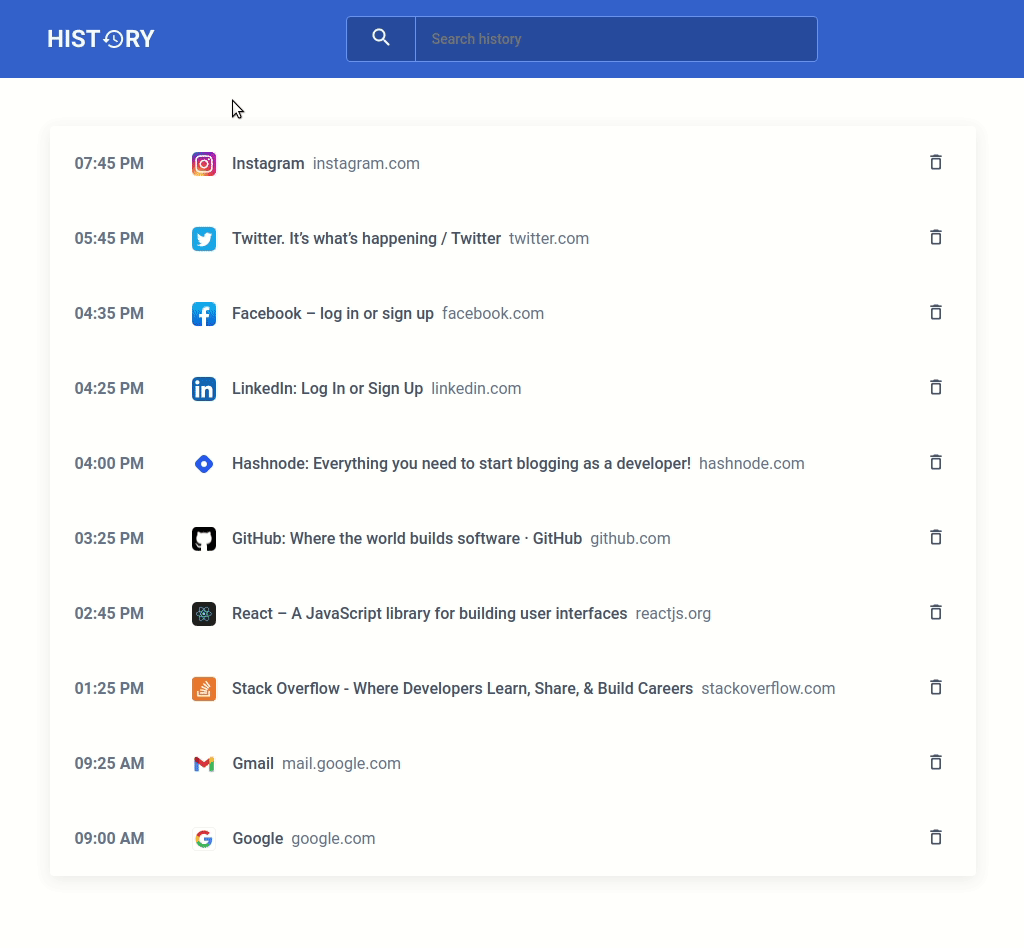The height and width of the screenshot is (948, 1024).
Task: Open the github.com link
Action: tap(630, 538)
